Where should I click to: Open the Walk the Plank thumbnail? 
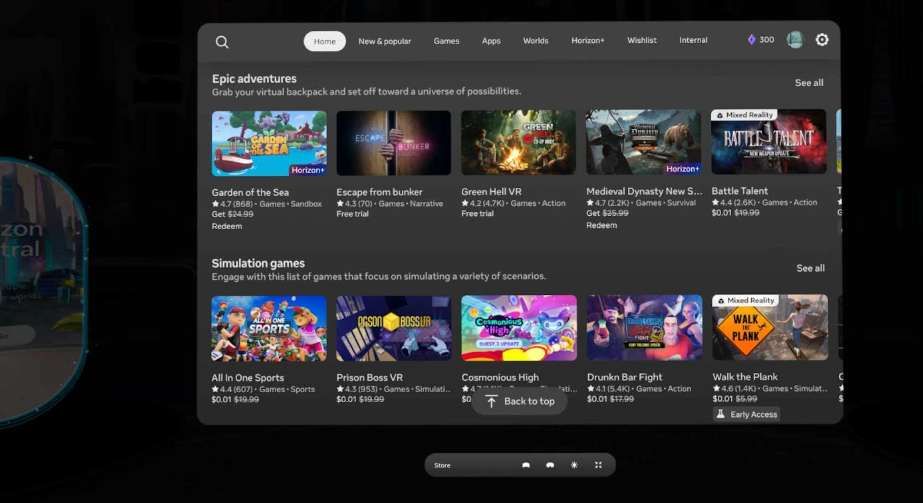[x=769, y=328]
